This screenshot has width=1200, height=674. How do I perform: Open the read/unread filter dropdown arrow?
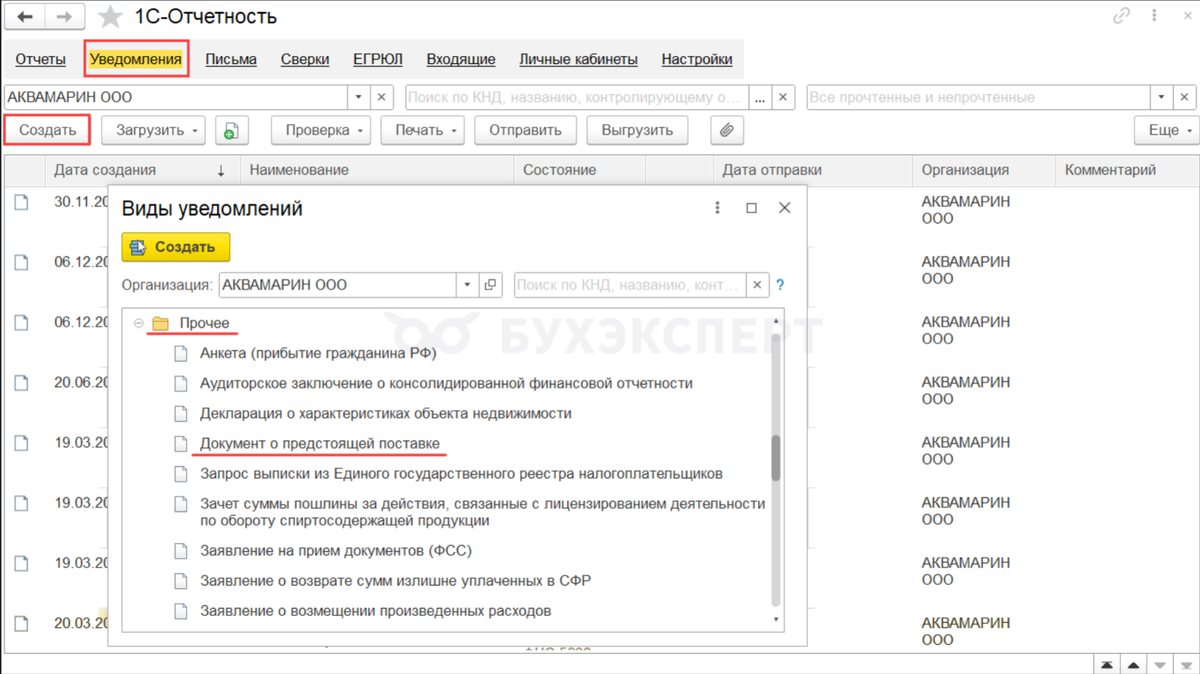[1162, 98]
